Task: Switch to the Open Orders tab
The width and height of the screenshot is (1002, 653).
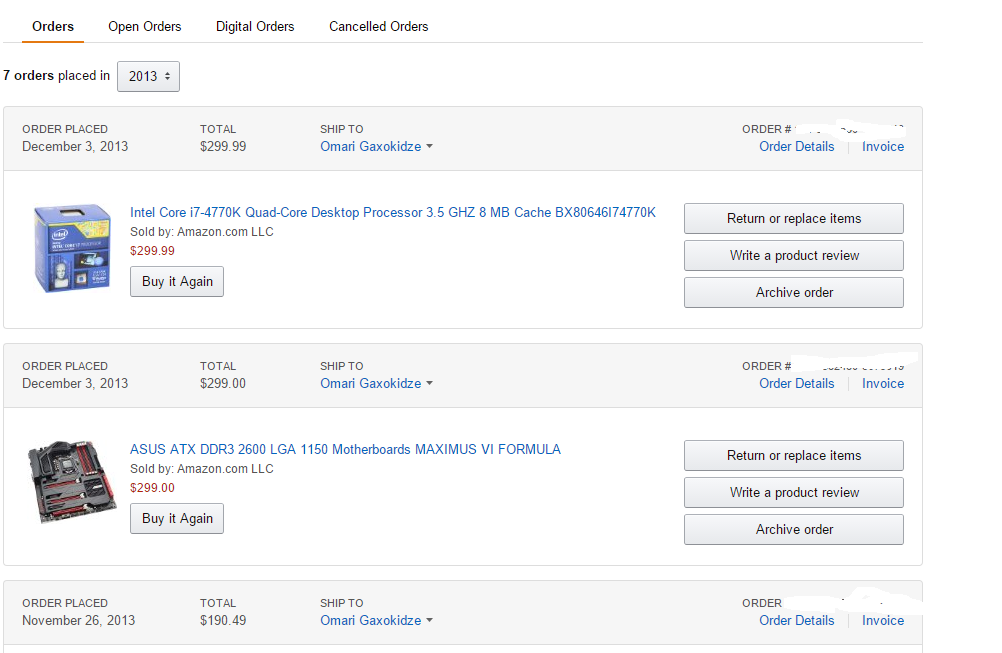Action: [145, 26]
